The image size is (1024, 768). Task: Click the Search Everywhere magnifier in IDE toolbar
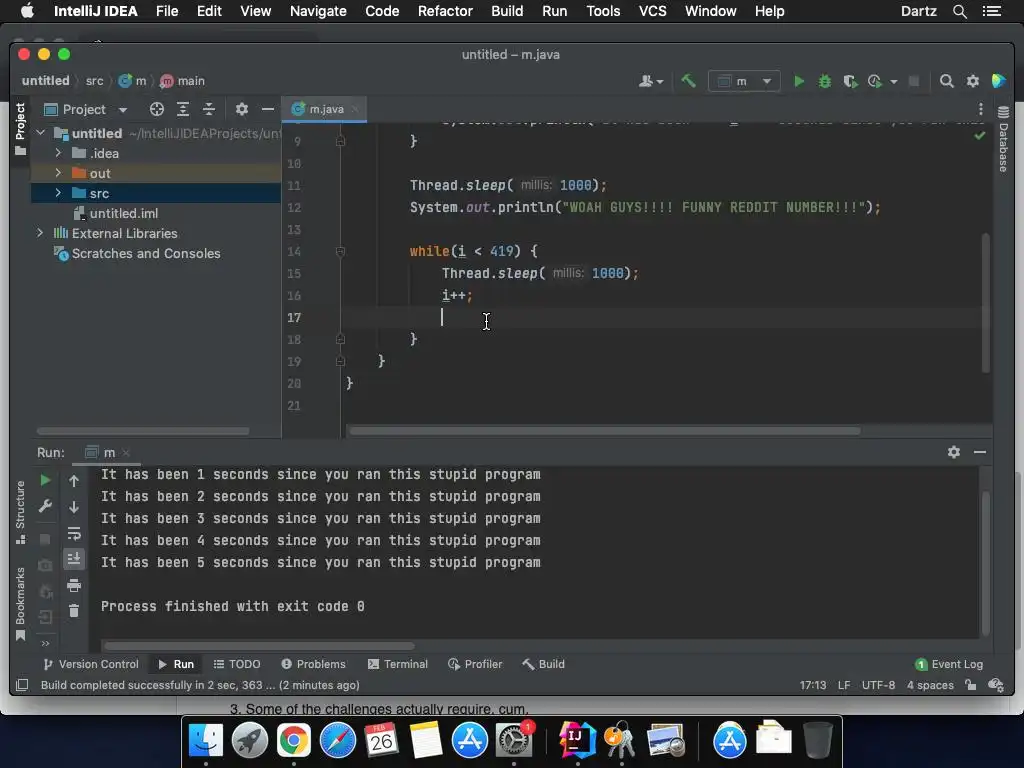[x=946, y=81]
